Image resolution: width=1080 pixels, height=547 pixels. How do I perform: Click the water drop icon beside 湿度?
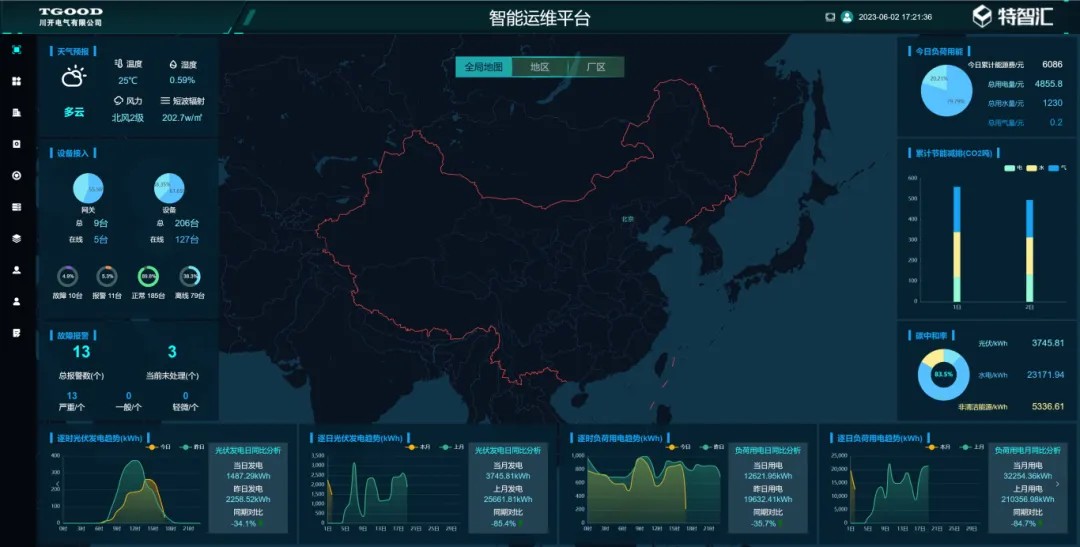173,64
